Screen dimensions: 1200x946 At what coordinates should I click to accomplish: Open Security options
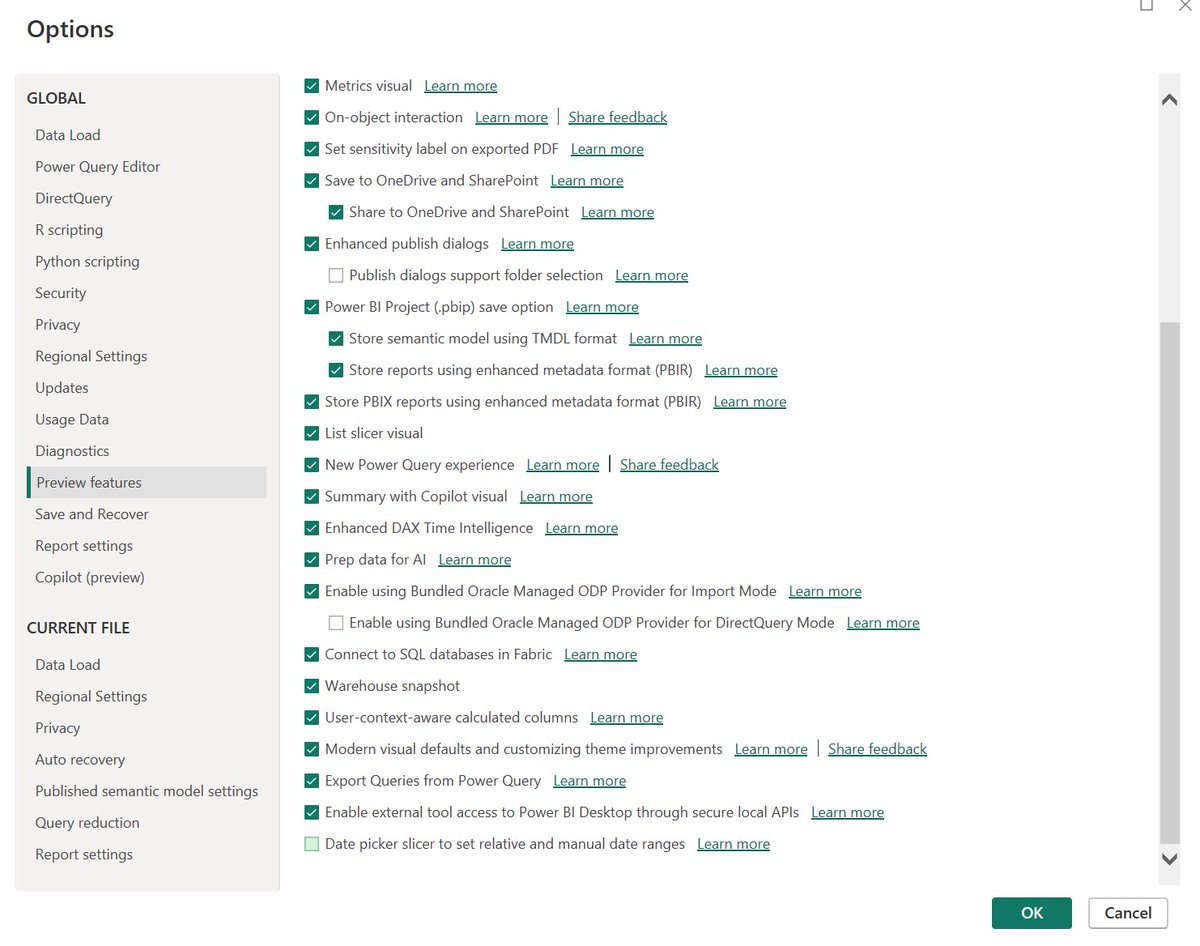tap(61, 293)
